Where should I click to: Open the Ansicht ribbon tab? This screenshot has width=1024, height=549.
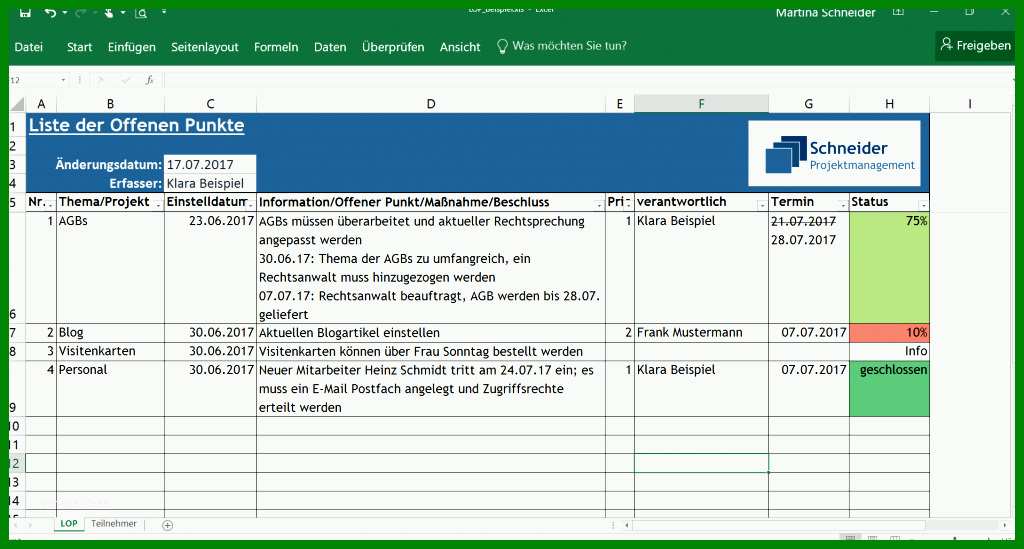(x=460, y=47)
